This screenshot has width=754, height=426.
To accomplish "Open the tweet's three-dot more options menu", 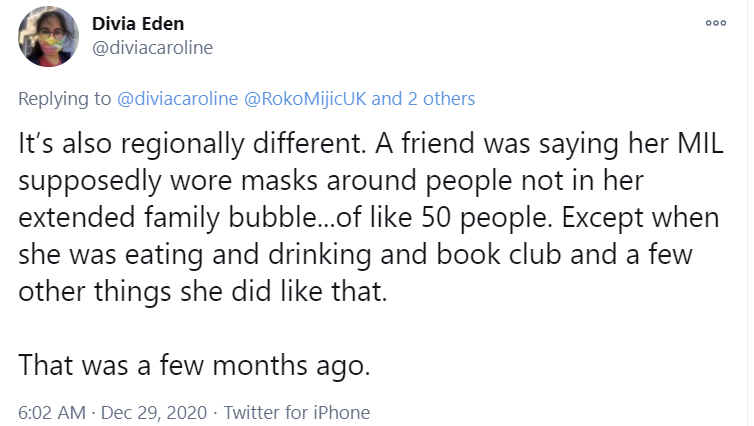I will pos(715,23).
